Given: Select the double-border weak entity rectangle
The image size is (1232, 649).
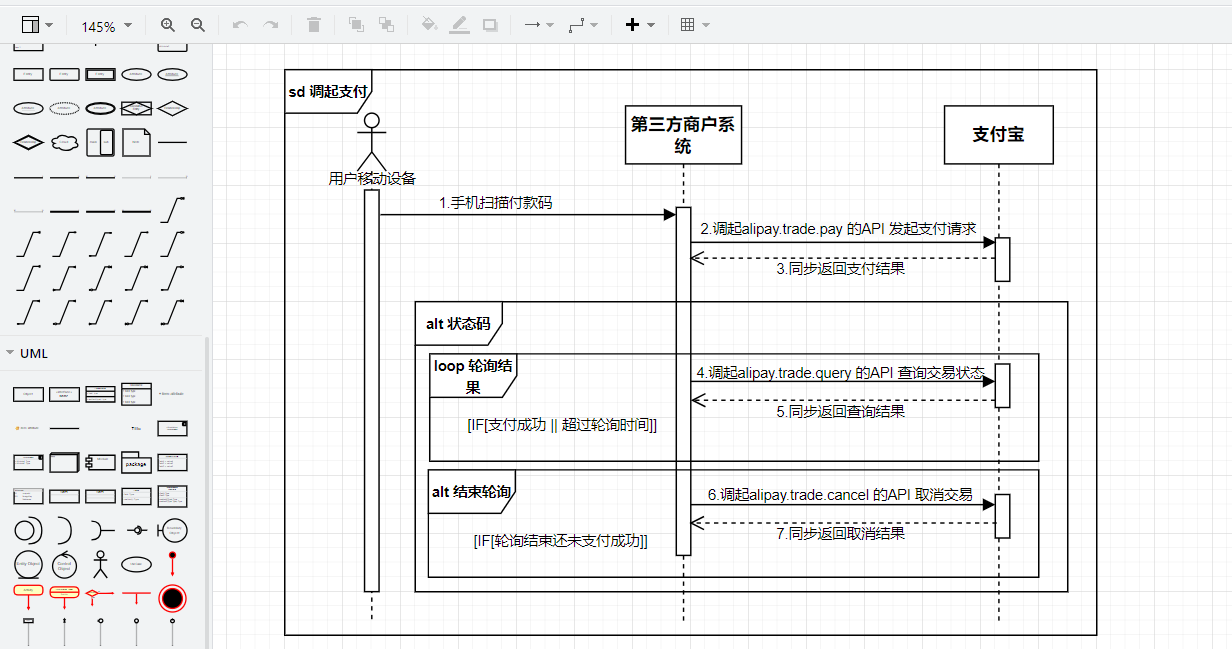Looking at the screenshot, I should (x=100, y=74).
